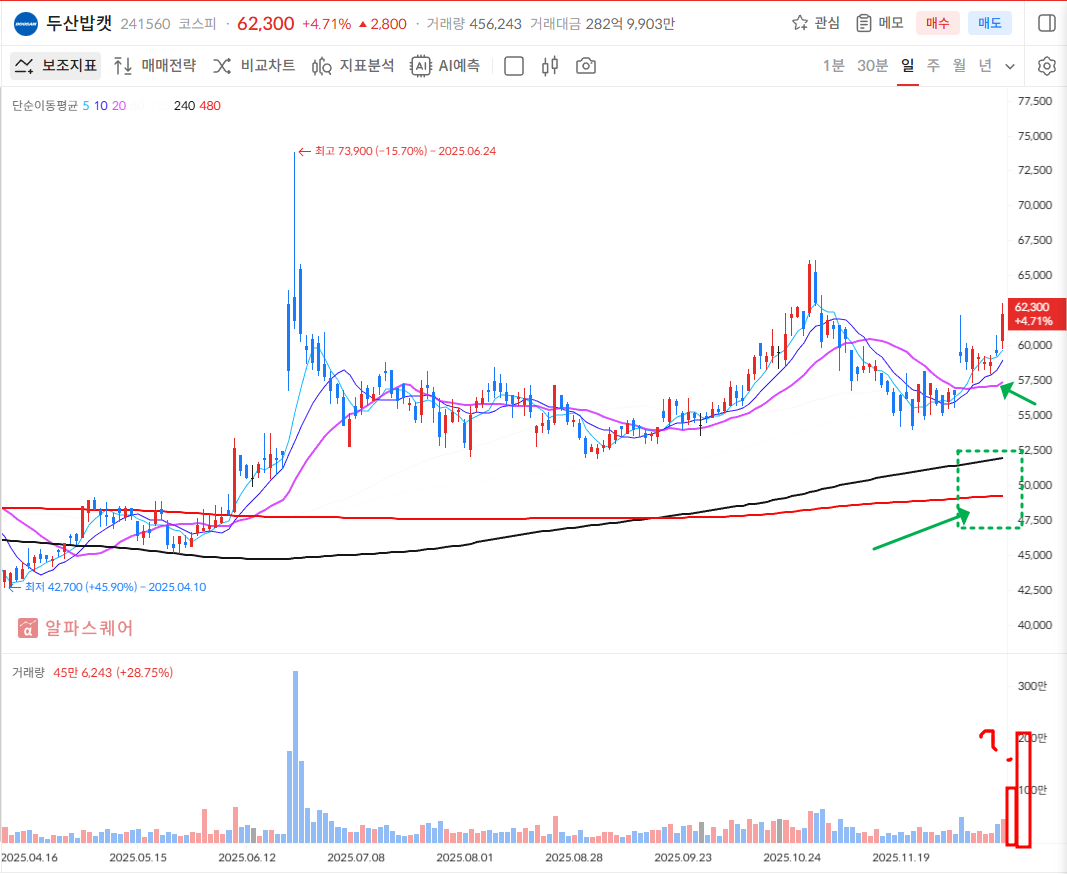The image size is (1067, 874).
Task: Expand the time interval dropdown chevron
Action: [x=1010, y=66]
